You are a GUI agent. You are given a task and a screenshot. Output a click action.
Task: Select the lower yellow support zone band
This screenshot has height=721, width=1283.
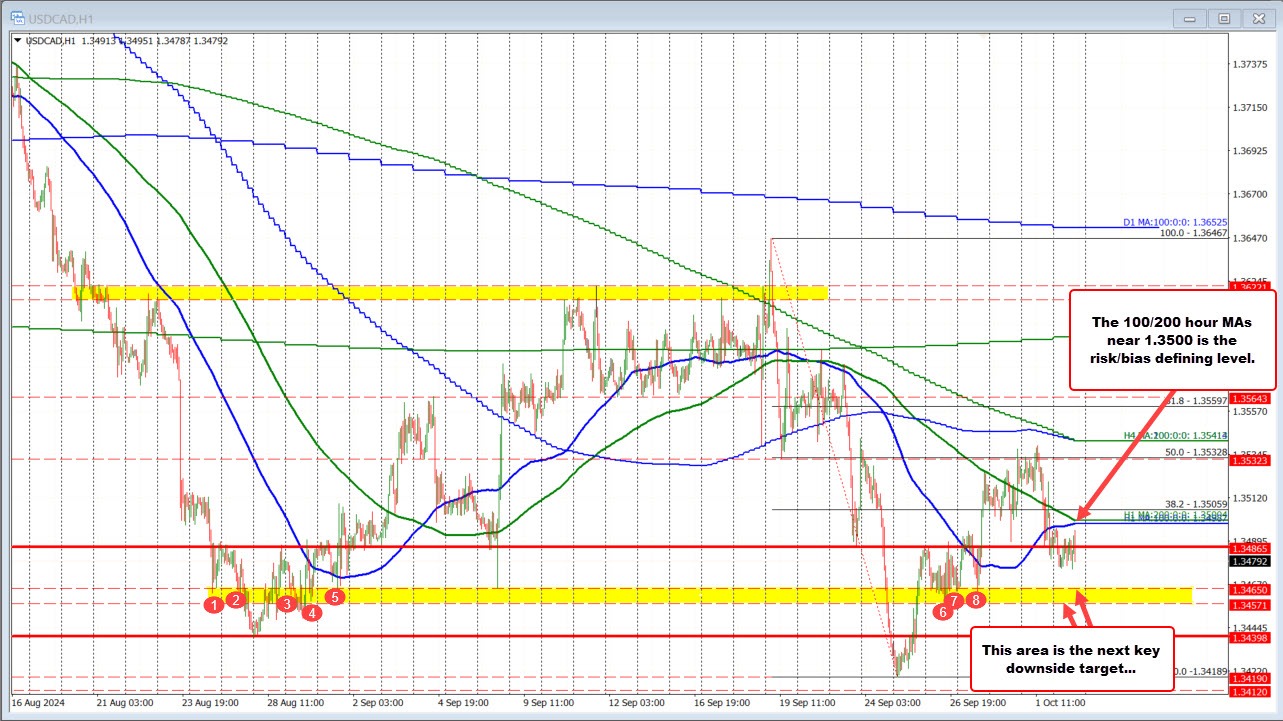click(600, 595)
